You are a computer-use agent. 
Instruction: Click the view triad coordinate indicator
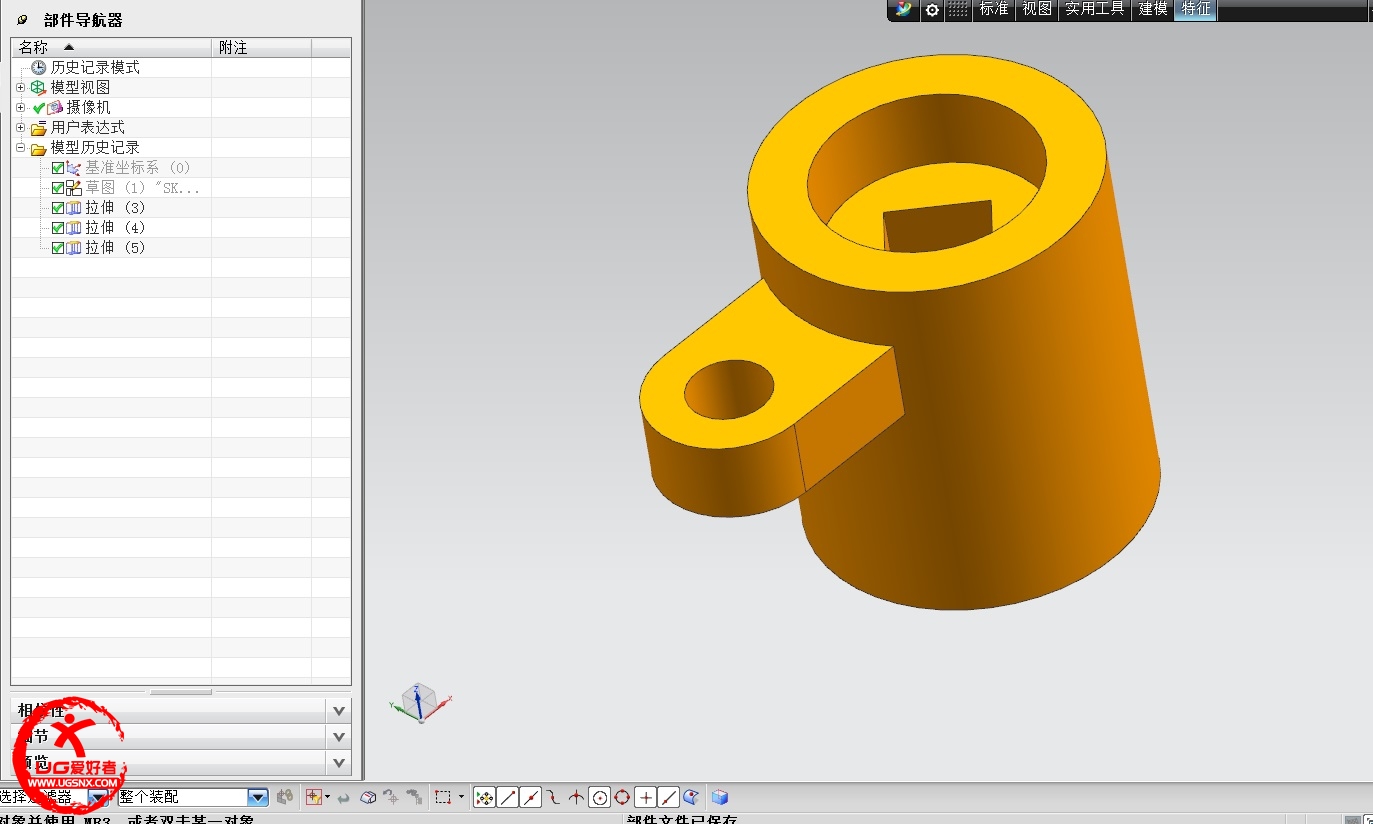(x=420, y=703)
